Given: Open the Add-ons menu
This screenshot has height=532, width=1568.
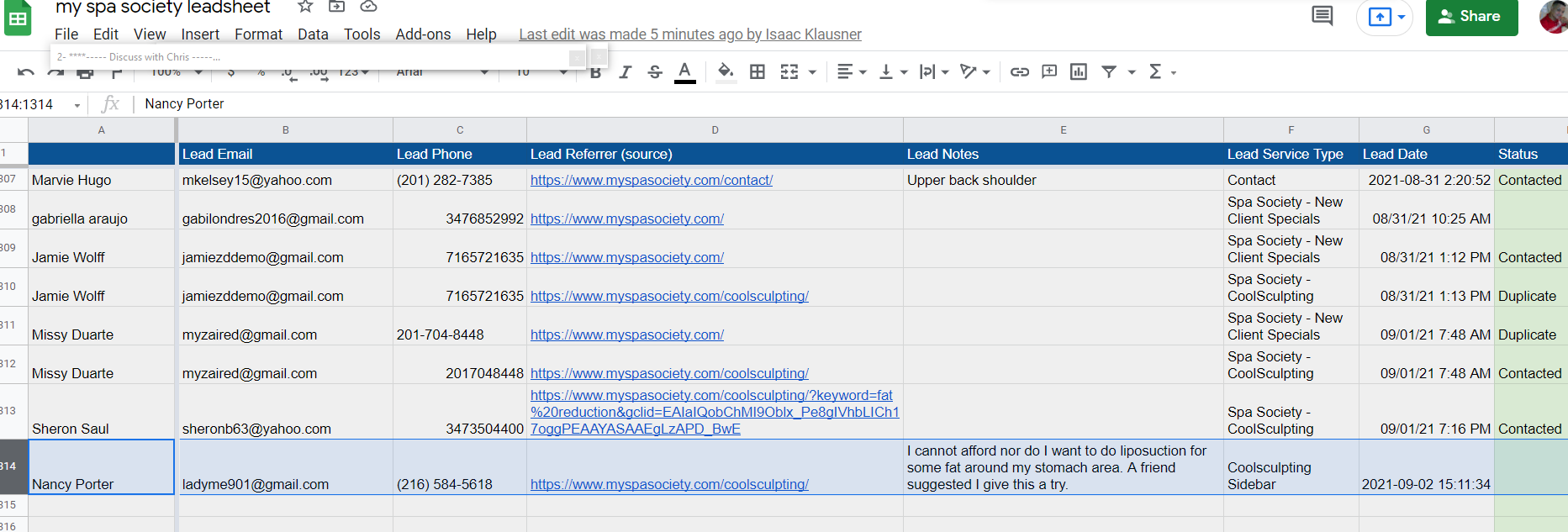Looking at the screenshot, I should coord(423,34).
